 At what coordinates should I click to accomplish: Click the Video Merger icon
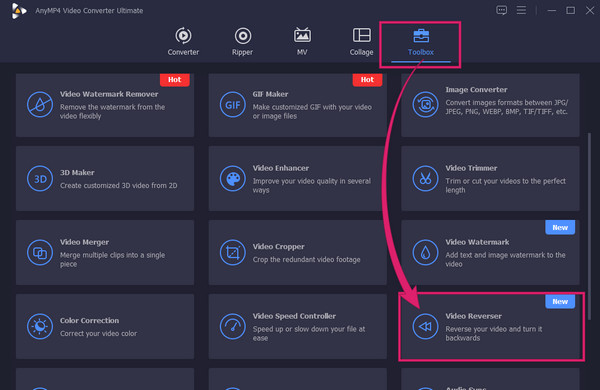pos(40,253)
